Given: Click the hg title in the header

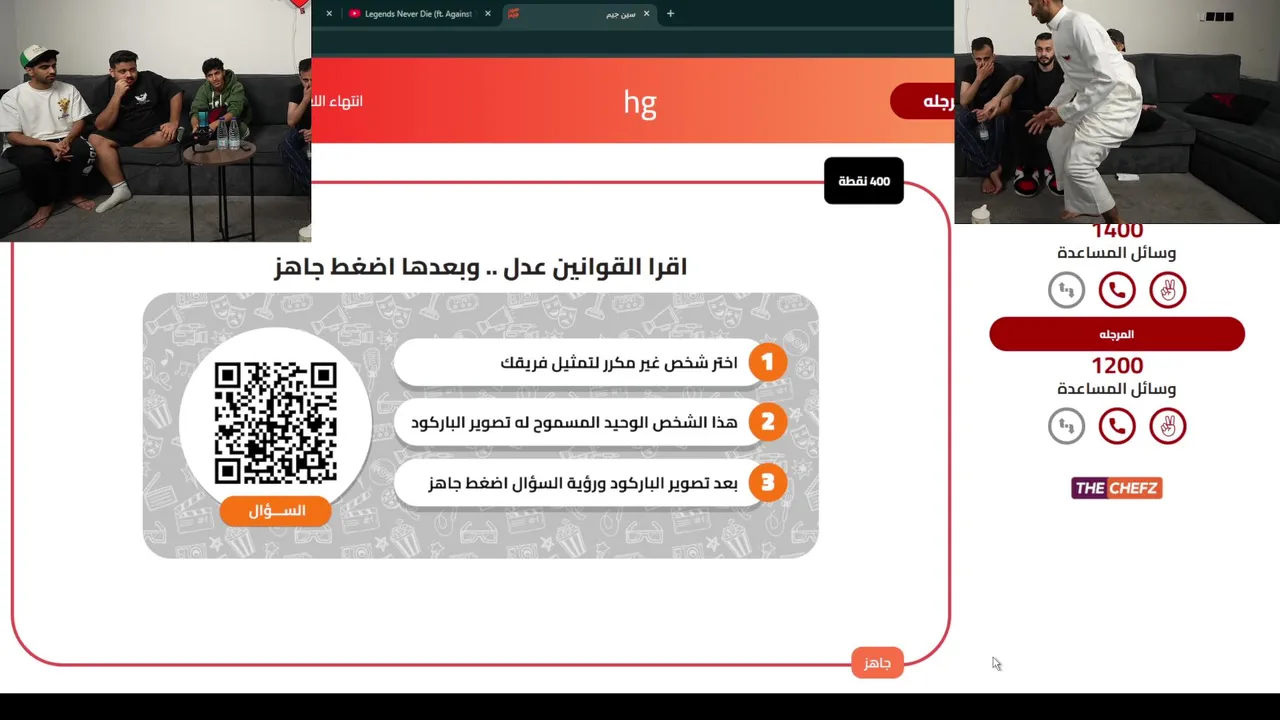Looking at the screenshot, I should coord(640,102).
